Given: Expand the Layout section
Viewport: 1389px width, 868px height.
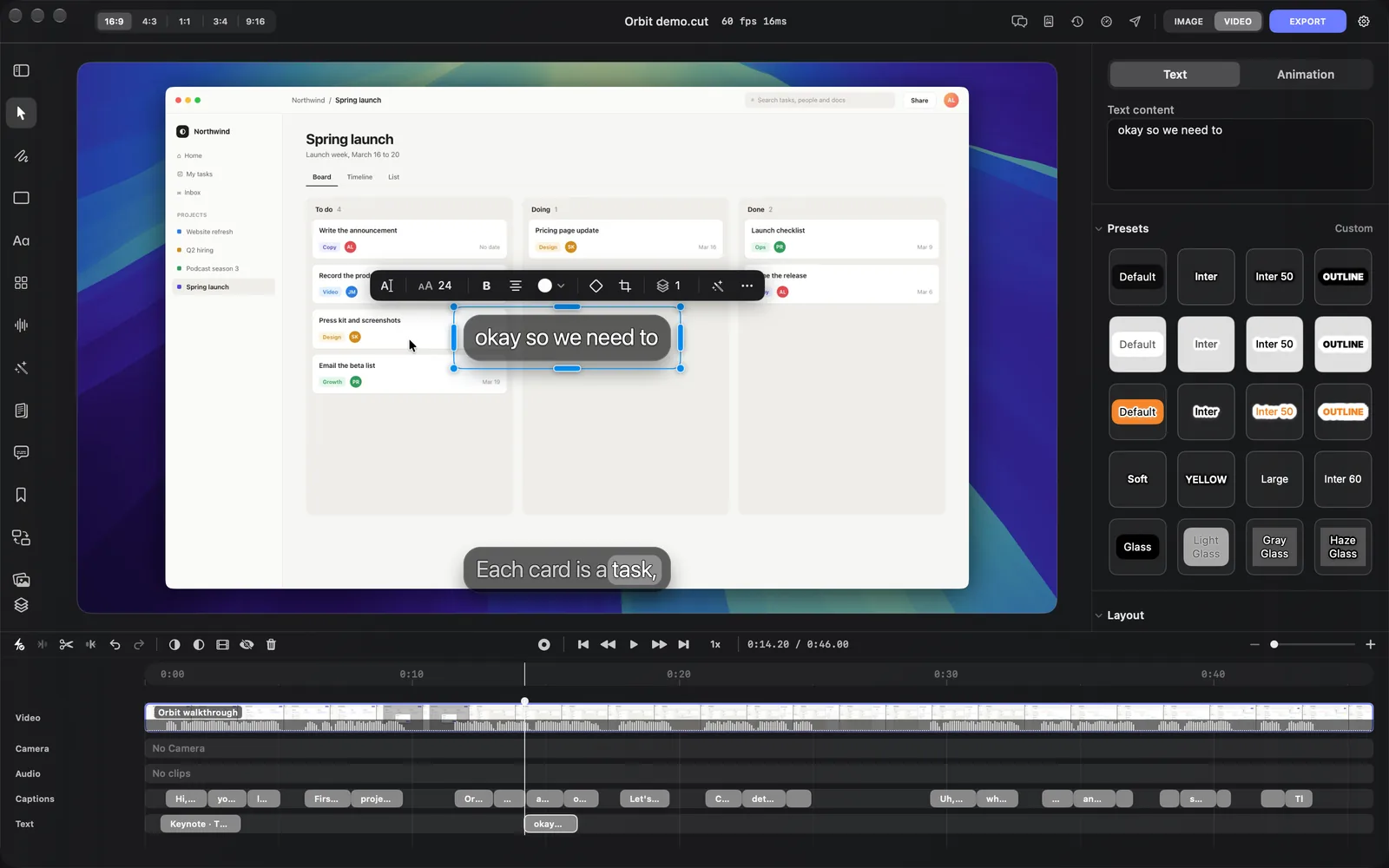Looking at the screenshot, I should (x=1099, y=615).
